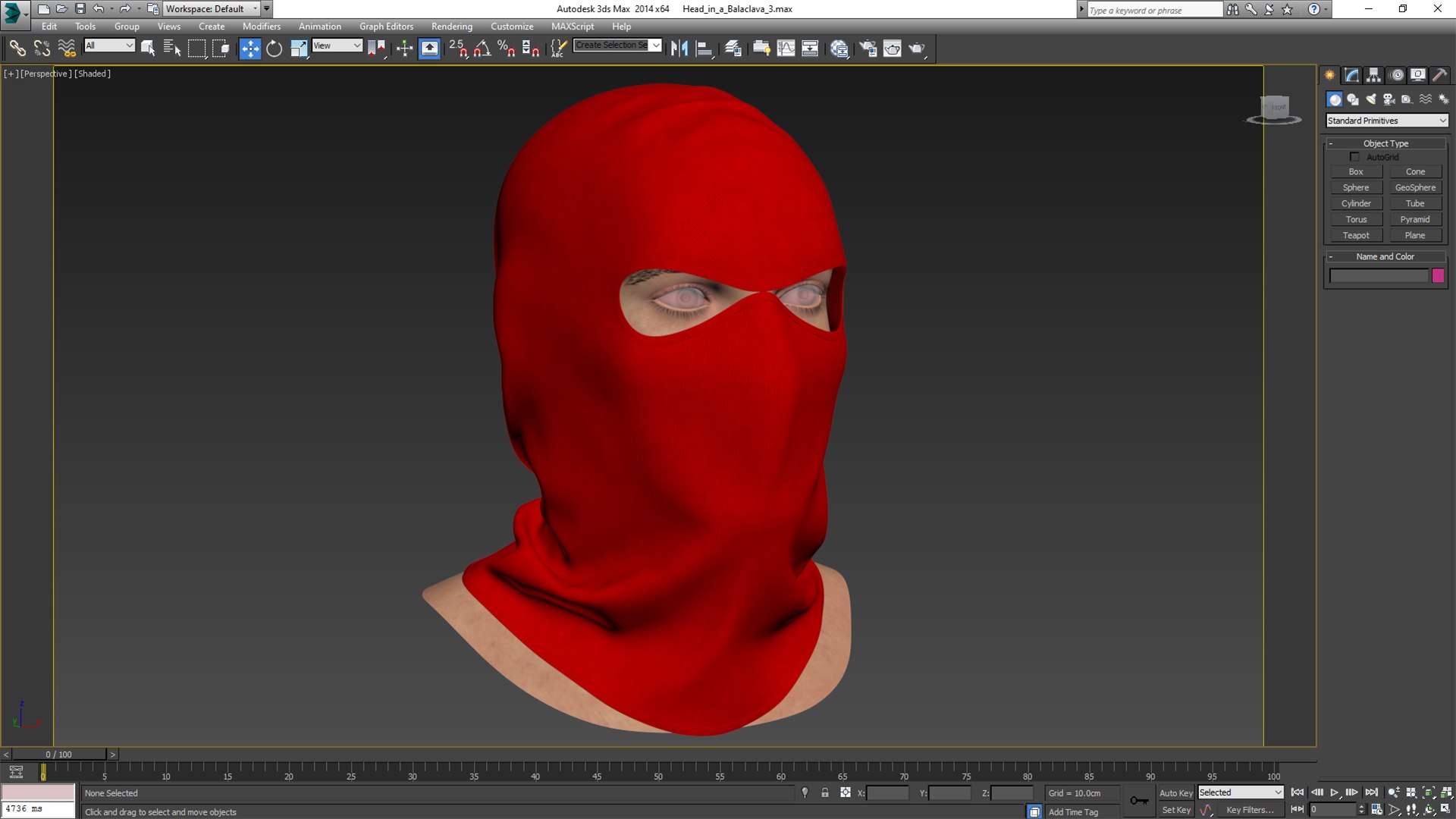Click the Align tool icon
The width and height of the screenshot is (1456, 819).
pos(704,49)
